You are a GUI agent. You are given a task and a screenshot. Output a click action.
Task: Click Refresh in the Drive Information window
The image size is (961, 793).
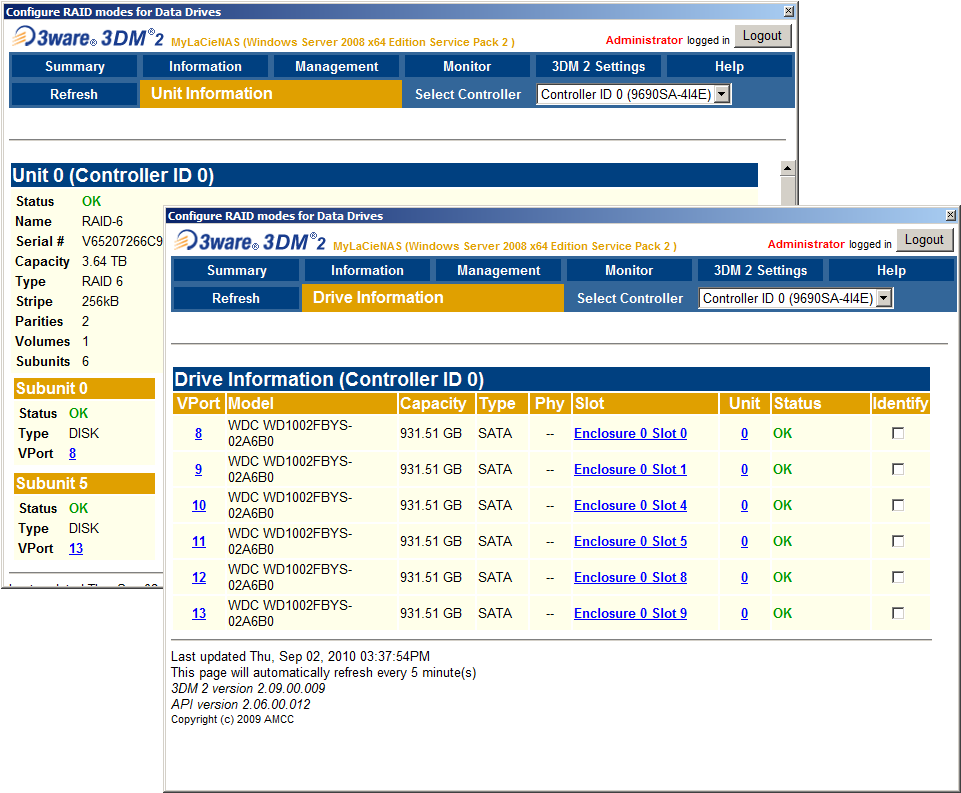tap(236, 298)
